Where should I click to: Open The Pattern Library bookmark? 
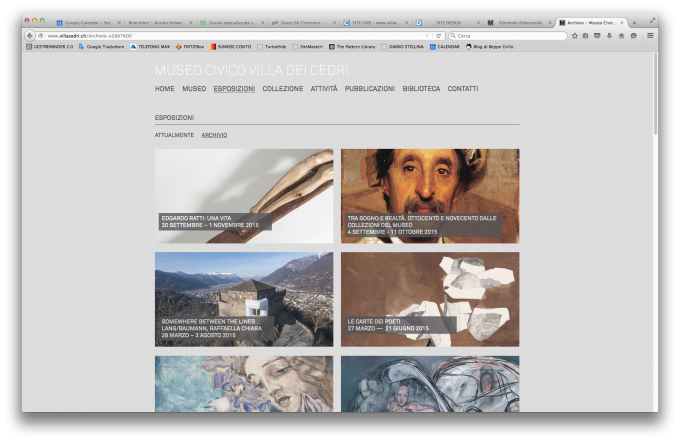click(x=352, y=47)
